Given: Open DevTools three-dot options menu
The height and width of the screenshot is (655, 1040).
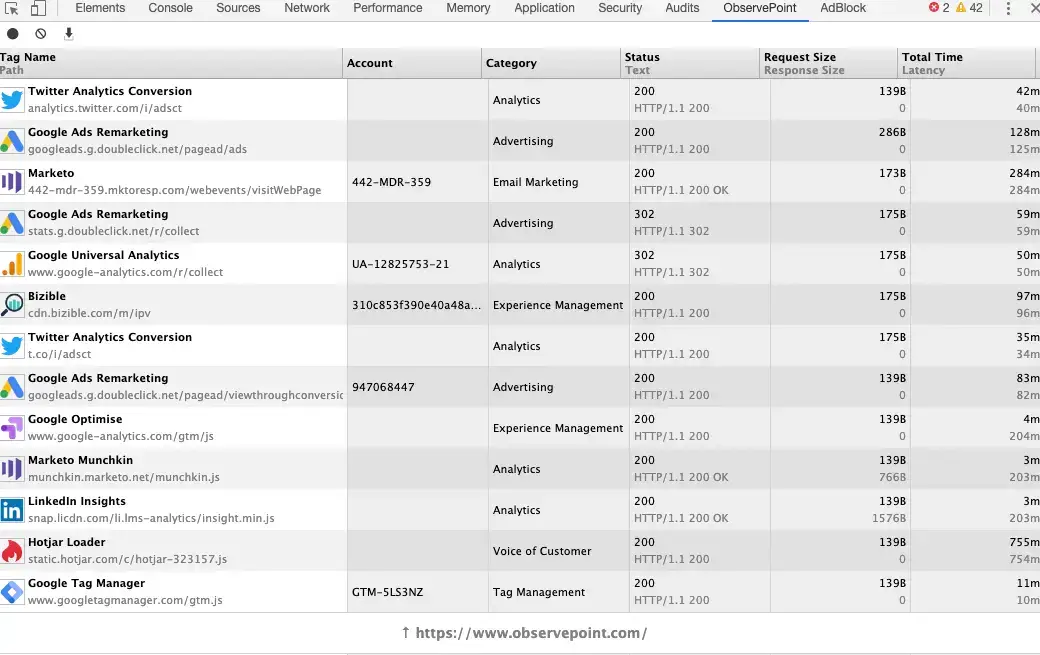Looking at the screenshot, I should tap(1008, 8).
